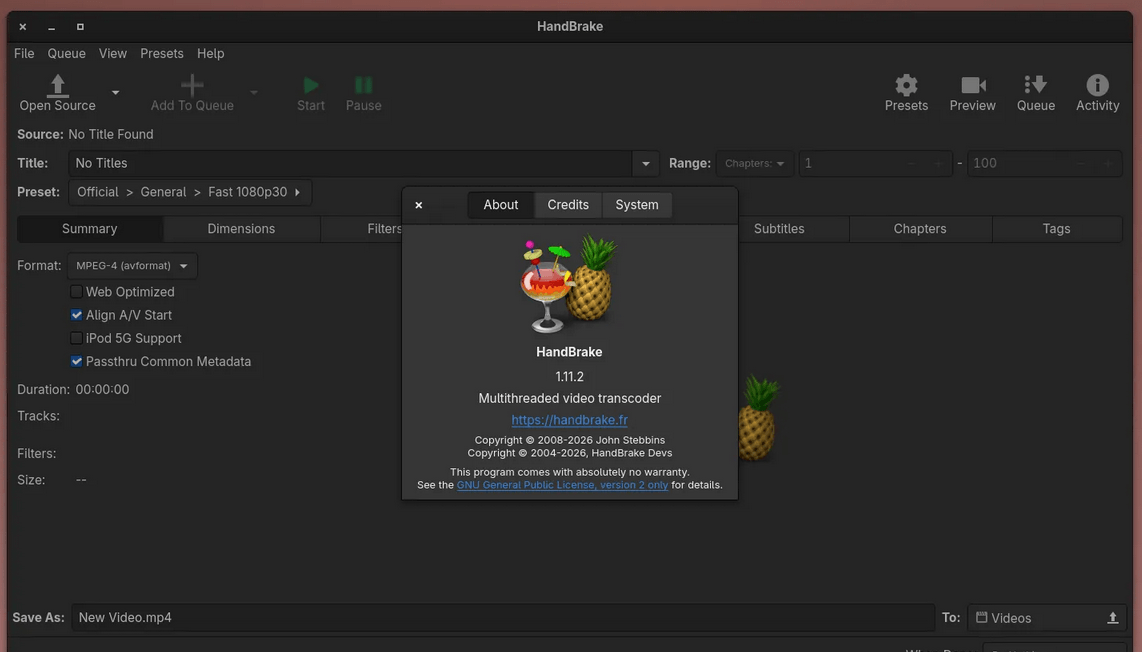Click the range start chapter field
The width and height of the screenshot is (1142, 652).
pyautogui.click(x=875, y=163)
